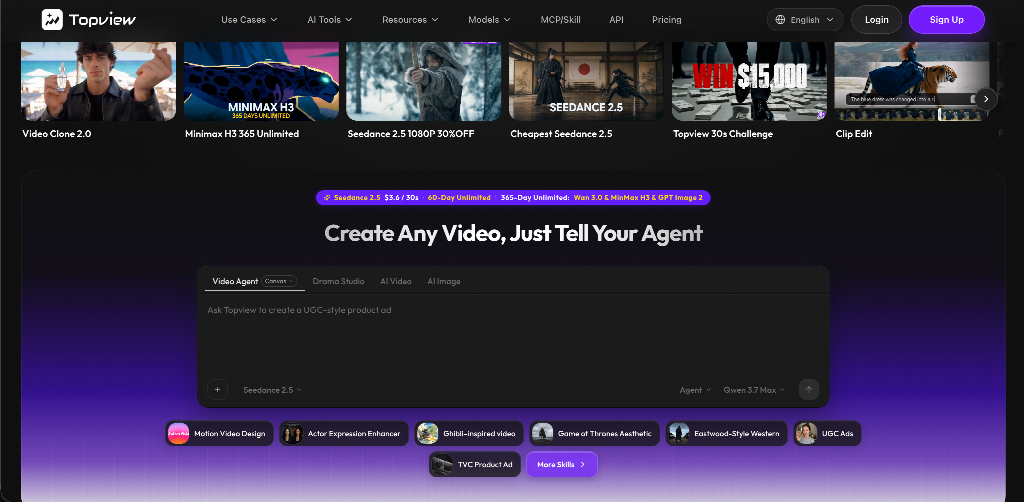Click the Motion Video Design skill icon
Viewport: 1024px width, 502px height.
click(178, 433)
